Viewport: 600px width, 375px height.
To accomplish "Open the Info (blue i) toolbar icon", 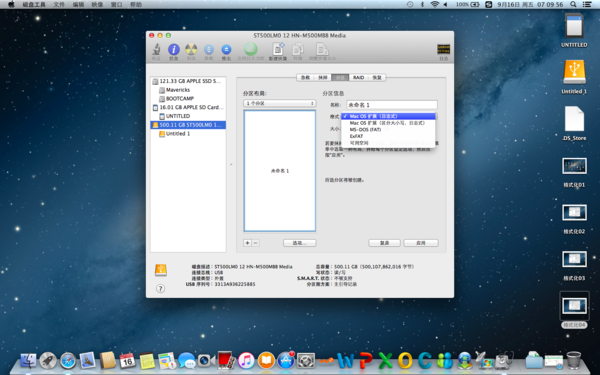I will coord(174,49).
